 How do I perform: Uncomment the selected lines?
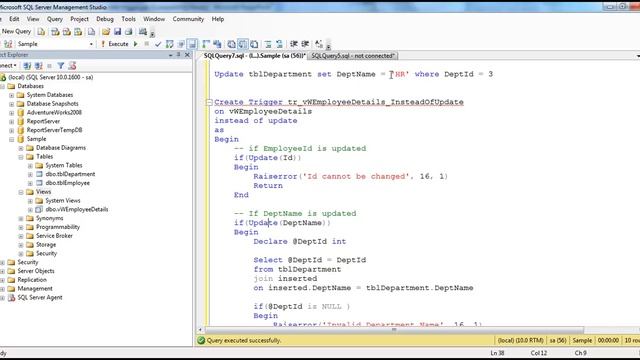280,44
